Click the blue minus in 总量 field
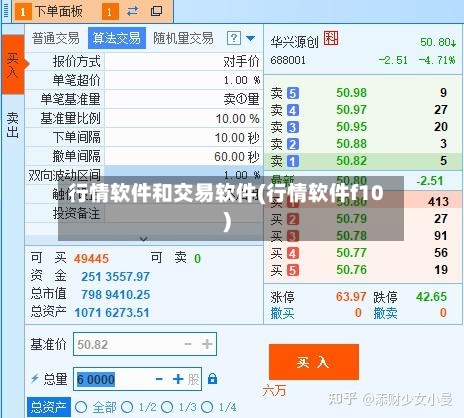This screenshot has width=464, height=418. (x=159, y=379)
